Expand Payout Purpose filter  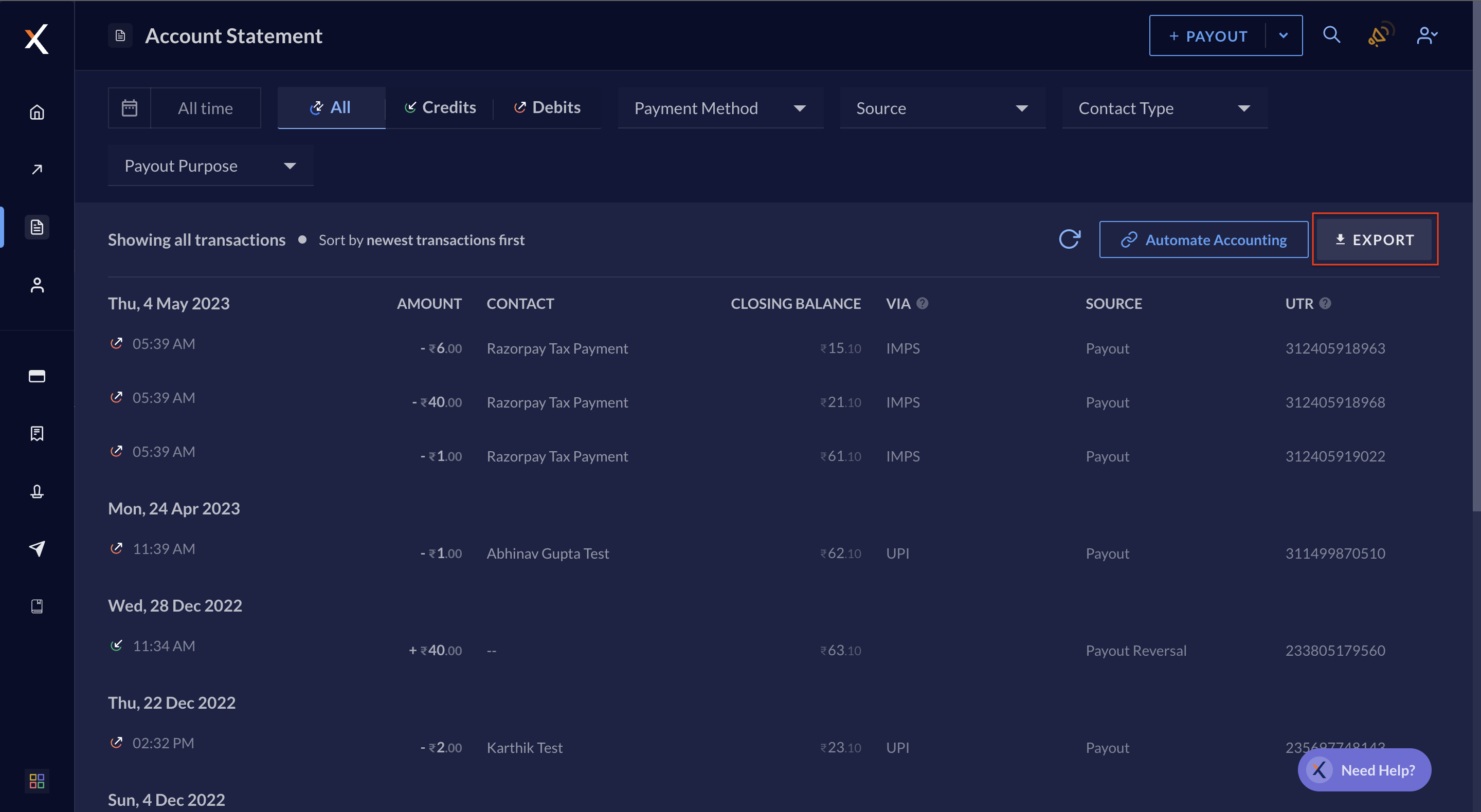tap(289, 165)
